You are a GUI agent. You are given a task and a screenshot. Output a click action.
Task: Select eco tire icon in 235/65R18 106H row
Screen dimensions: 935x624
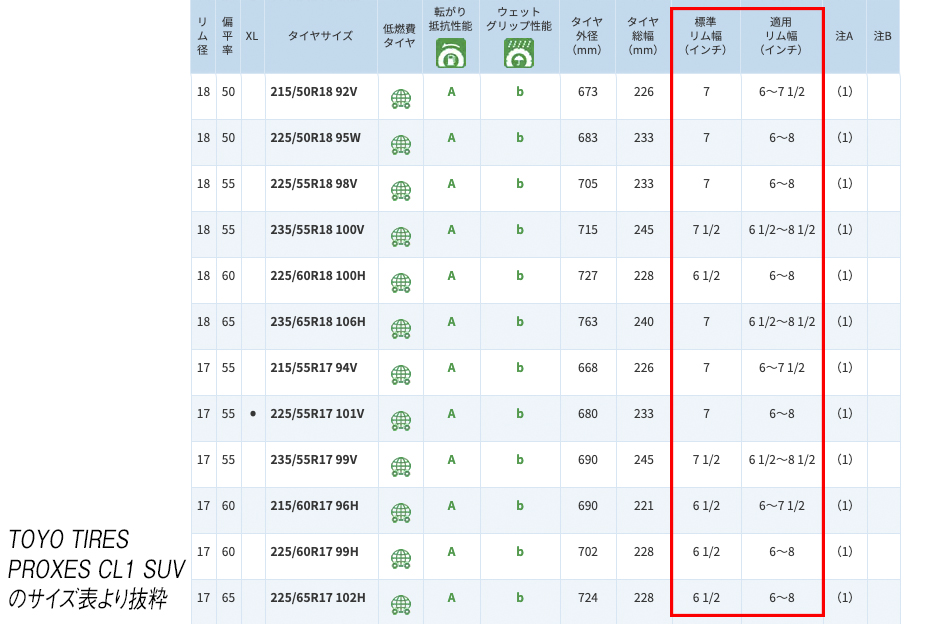400,329
